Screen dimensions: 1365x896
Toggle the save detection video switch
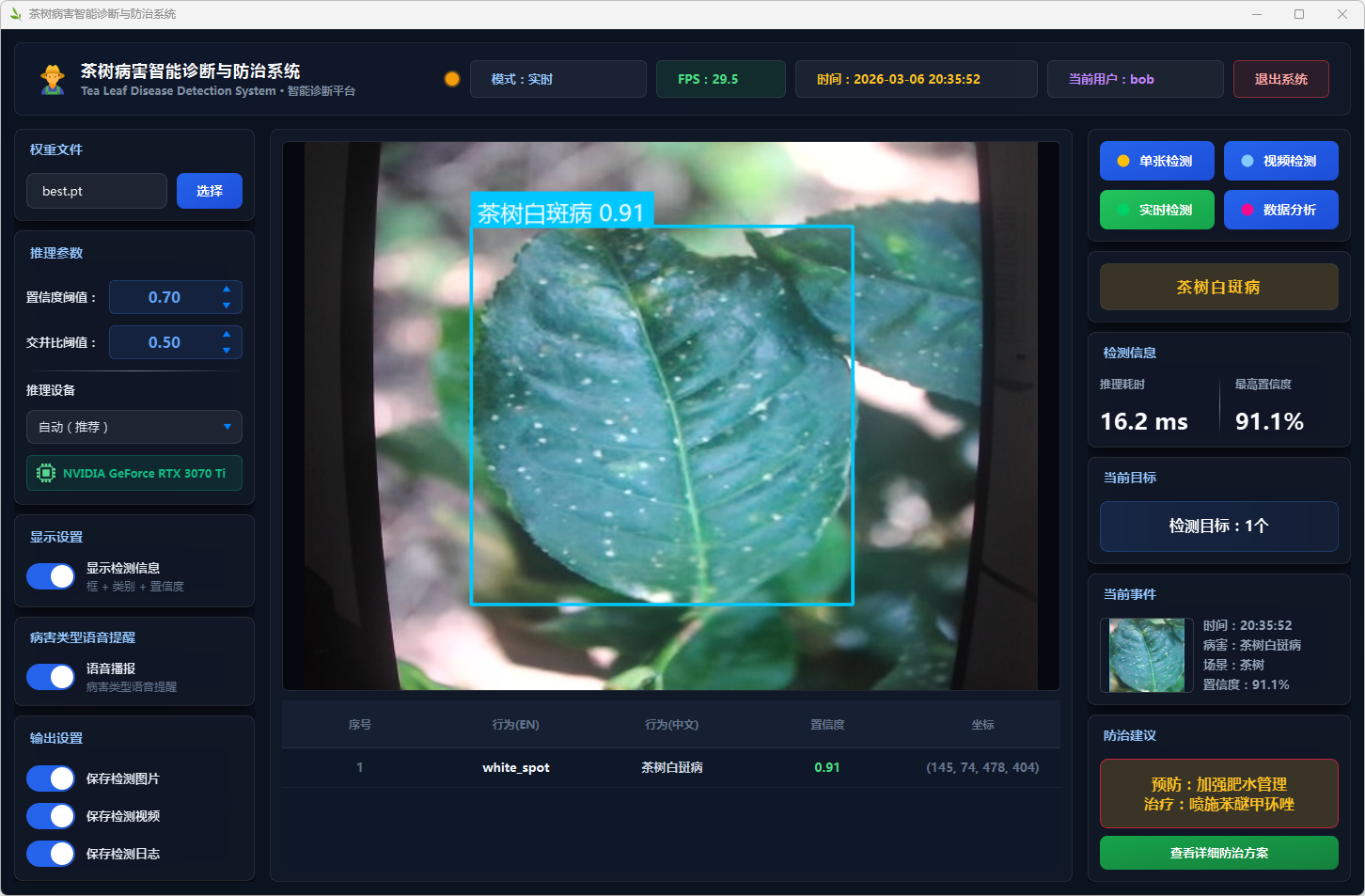(x=51, y=816)
